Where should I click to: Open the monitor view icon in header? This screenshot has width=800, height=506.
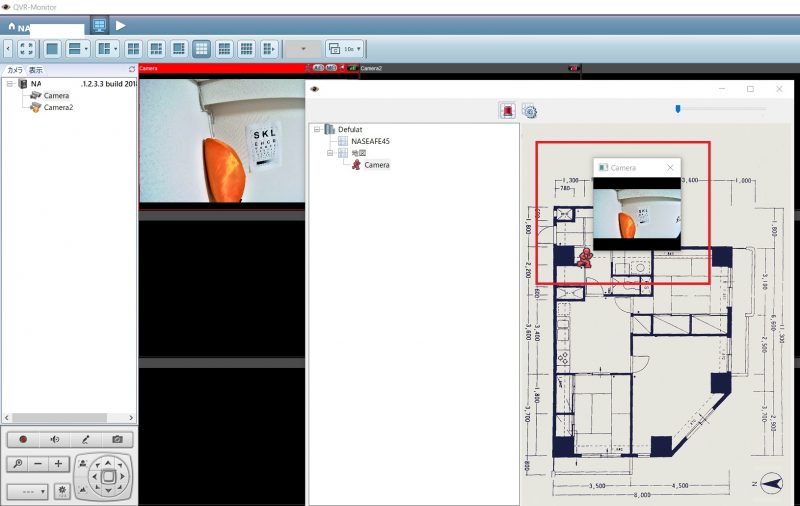coord(99,25)
